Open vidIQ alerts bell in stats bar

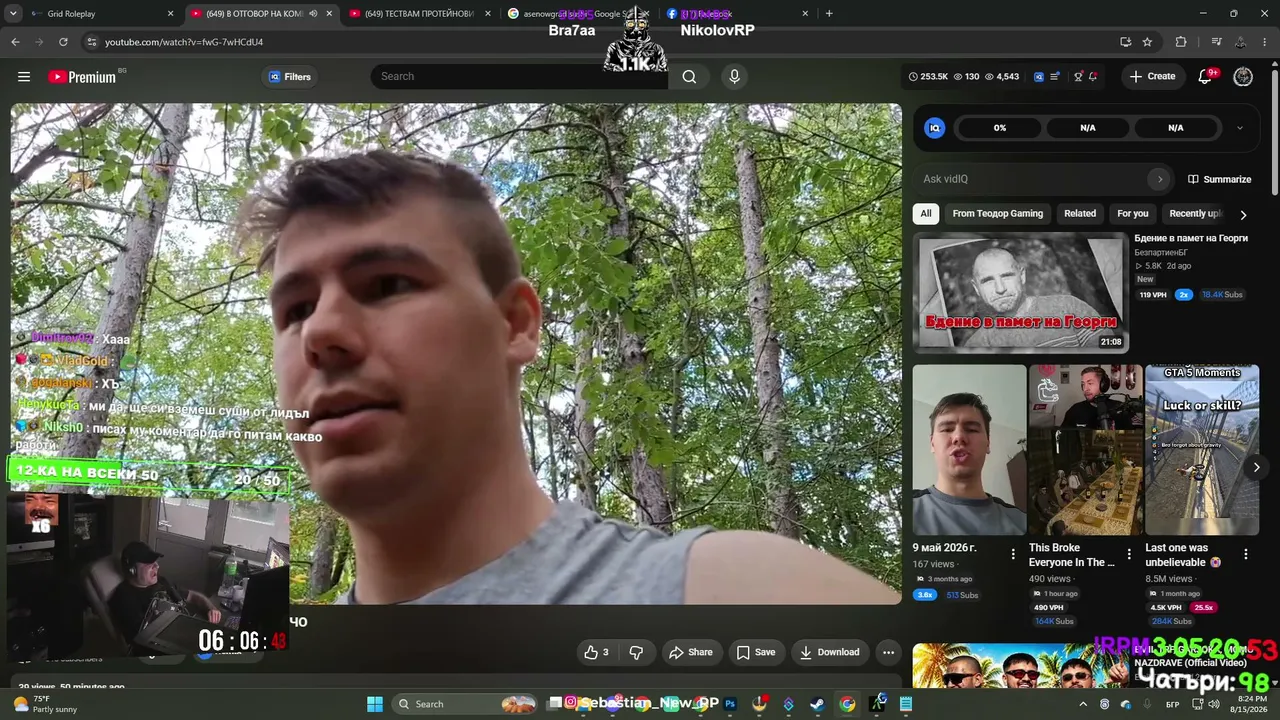(x=1093, y=77)
